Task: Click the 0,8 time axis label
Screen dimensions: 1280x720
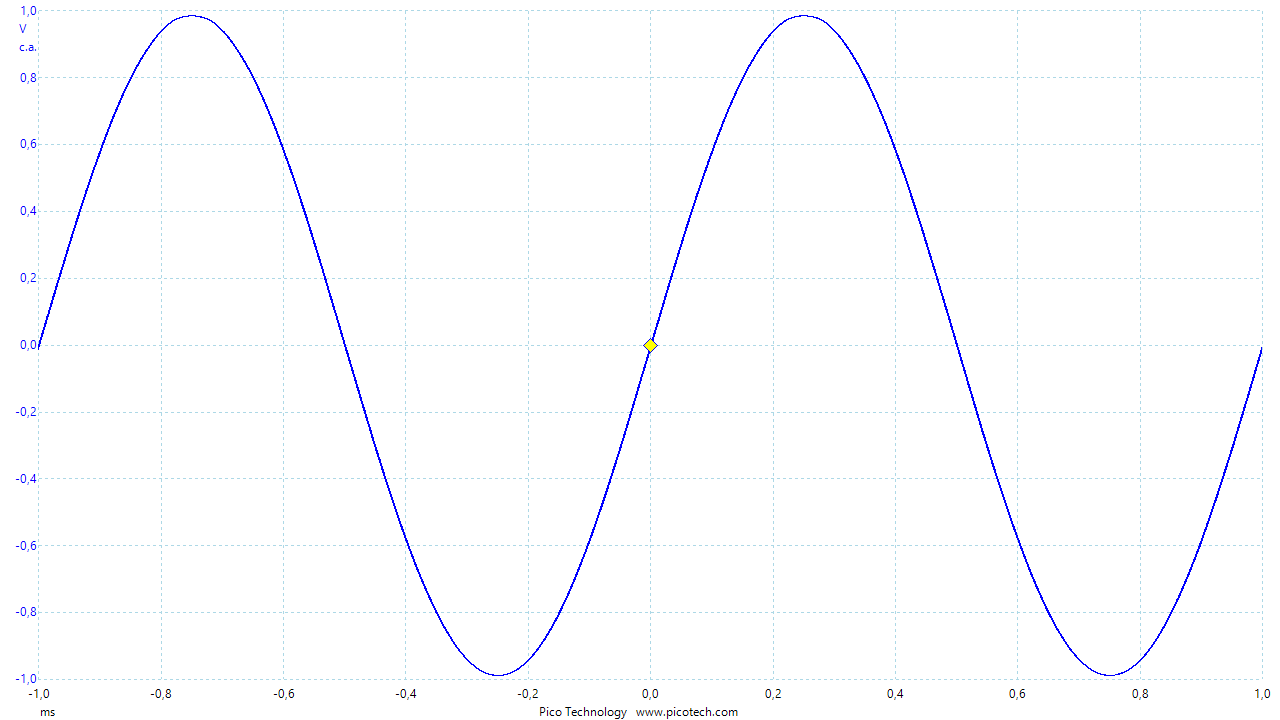Action: point(1140,693)
